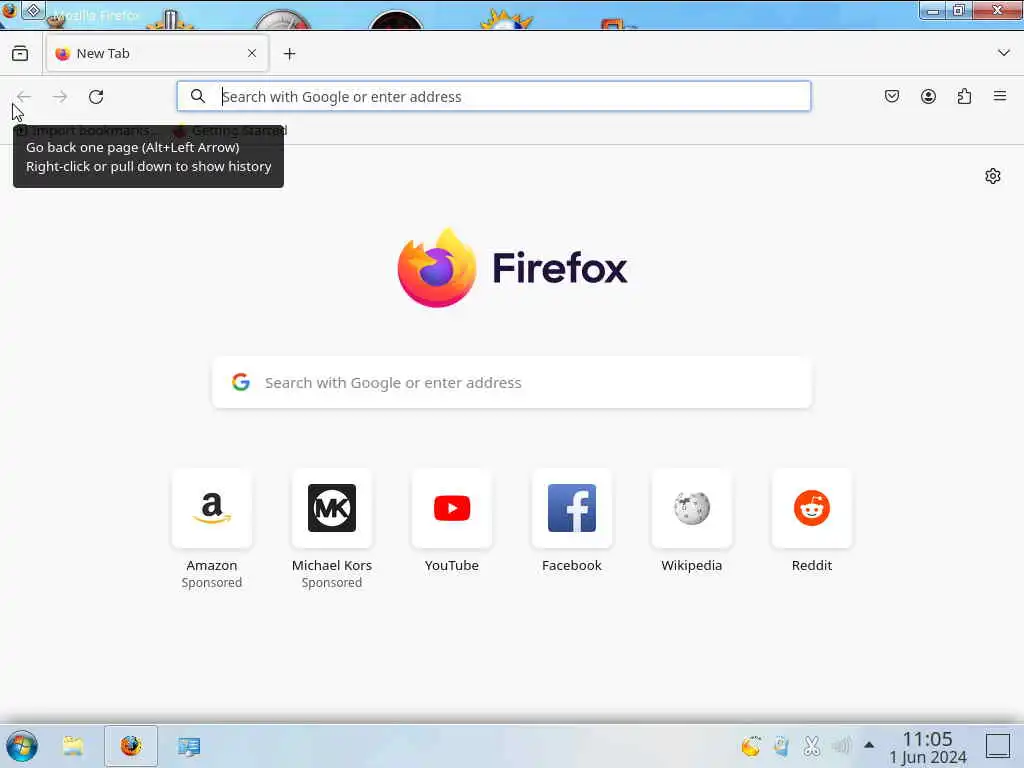Open the desktop settings taskbar icon
This screenshot has width=1024, height=768.
point(189,746)
